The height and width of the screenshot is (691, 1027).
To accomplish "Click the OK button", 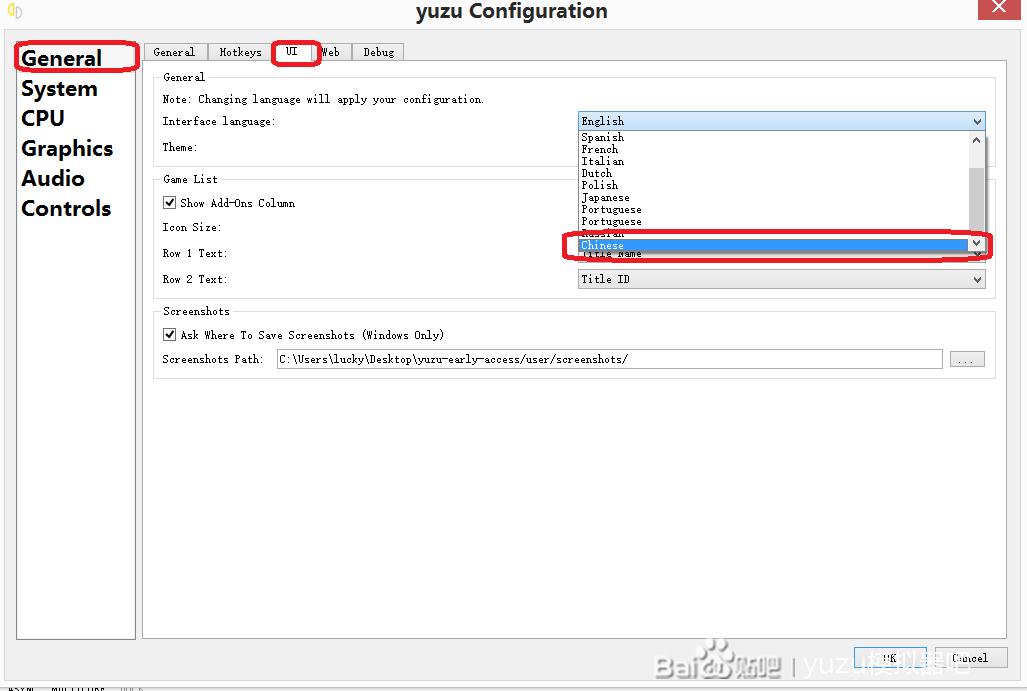I will pyautogui.click(x=890, y=658).
